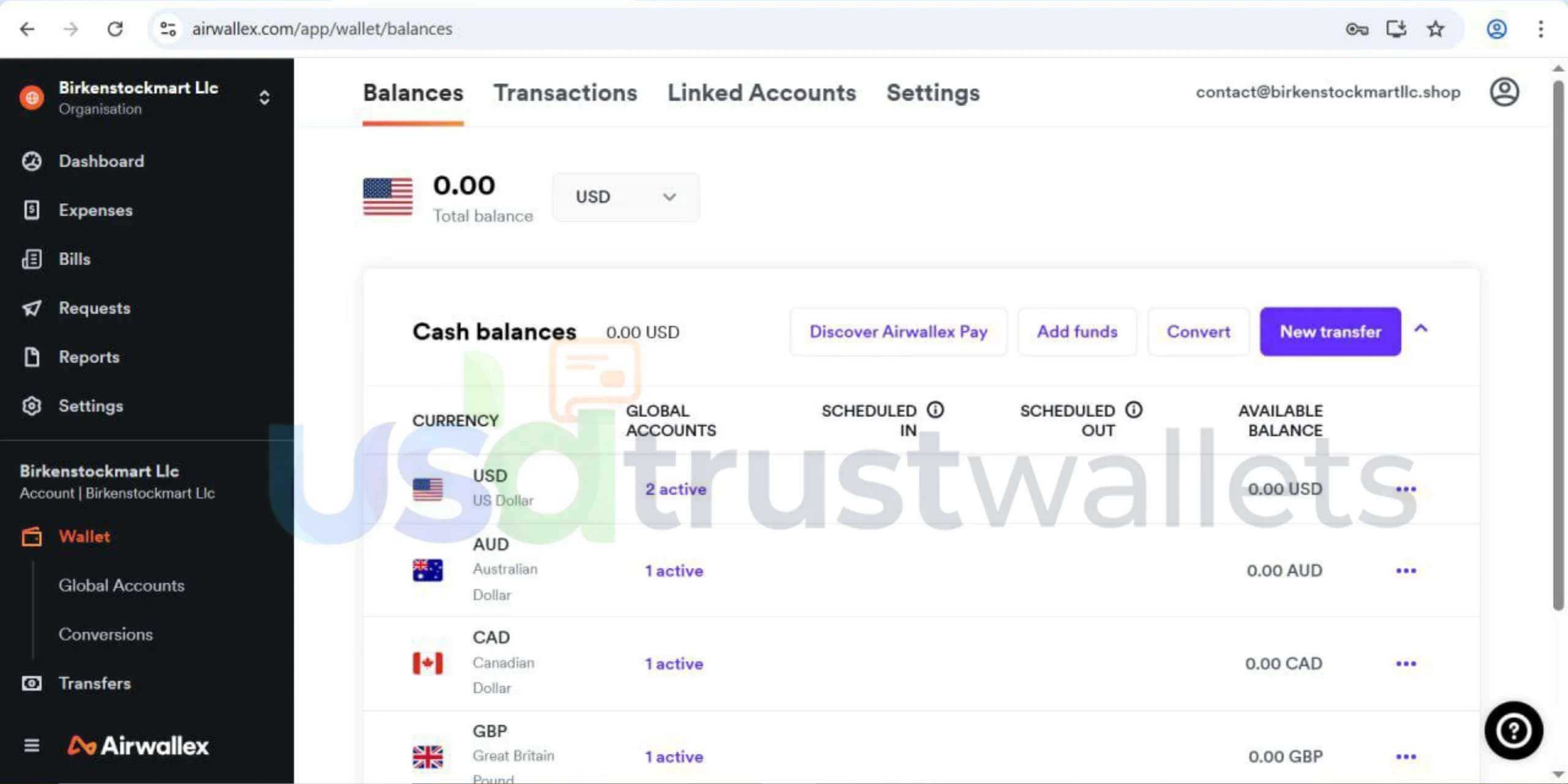Open the organisation switcher for Birkenstockmart Llc

point(264,97)
